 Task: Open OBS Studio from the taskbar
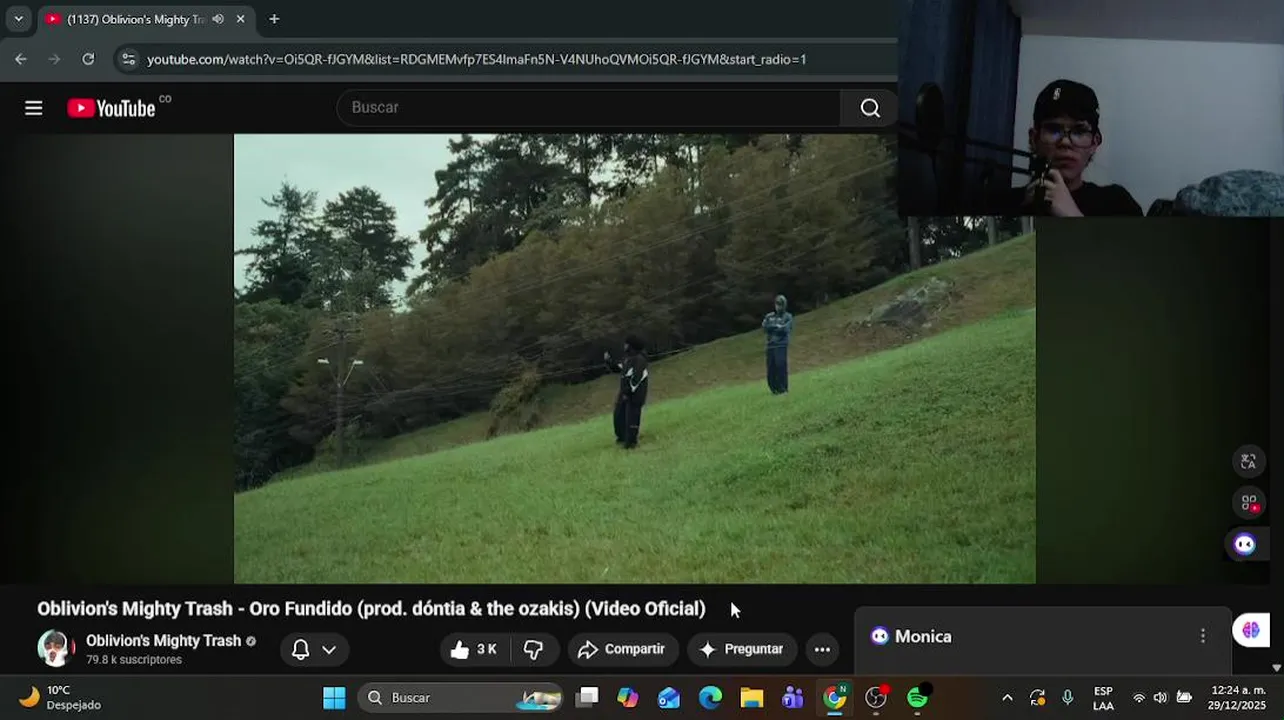tap(876, 698)
